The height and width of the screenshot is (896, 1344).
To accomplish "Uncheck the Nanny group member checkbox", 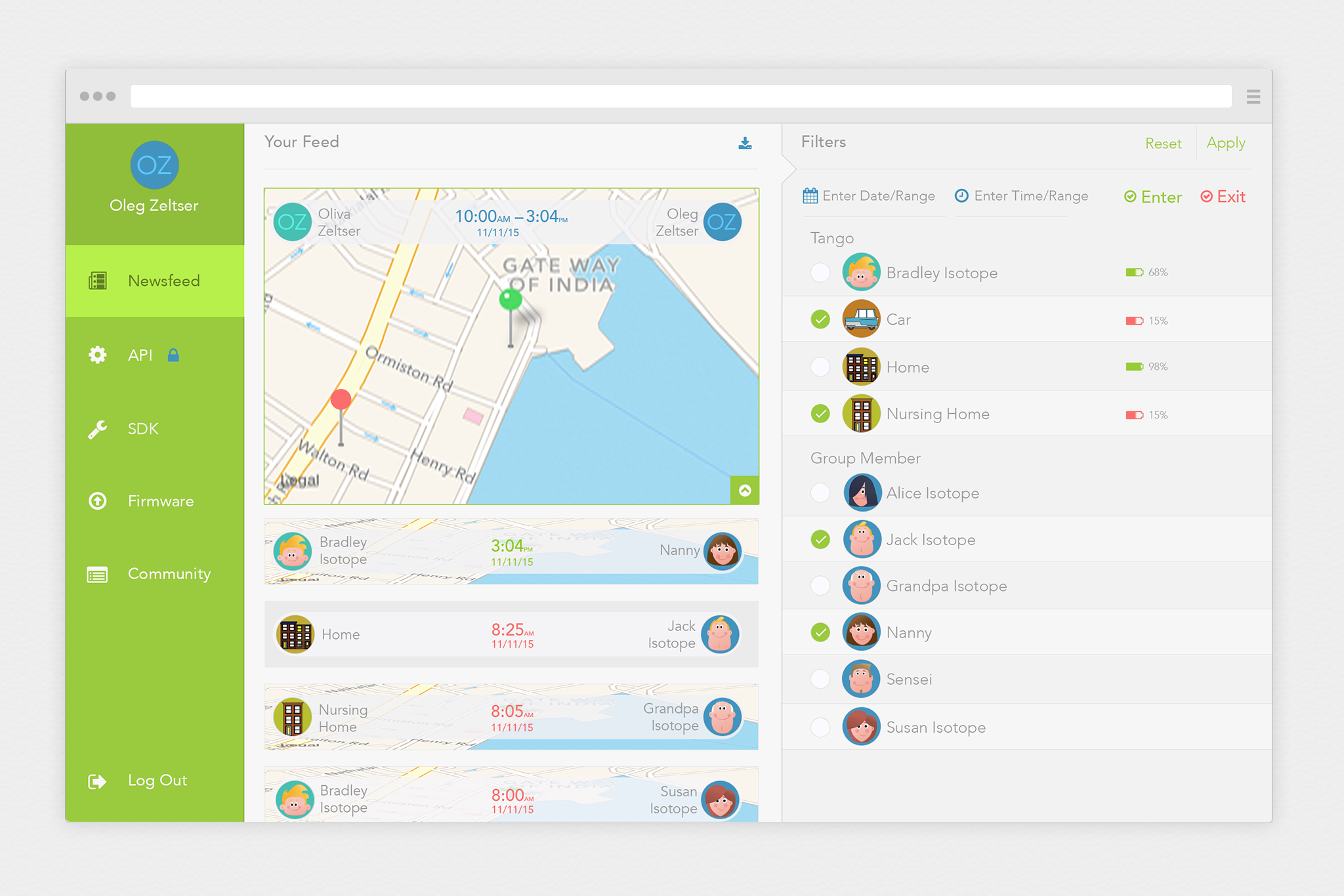I will click(820, 632).
